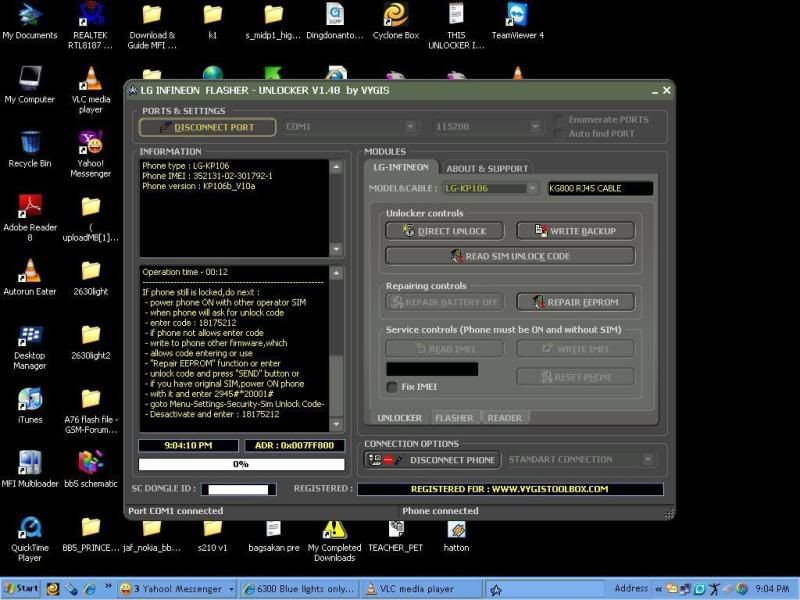Select the bb5 schematic icon
Screen dimensions: 800x600
(90, 469)
